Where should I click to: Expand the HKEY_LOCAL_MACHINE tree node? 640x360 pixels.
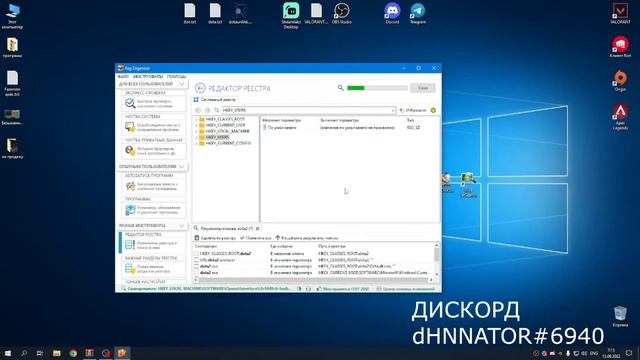coord(196,131)
